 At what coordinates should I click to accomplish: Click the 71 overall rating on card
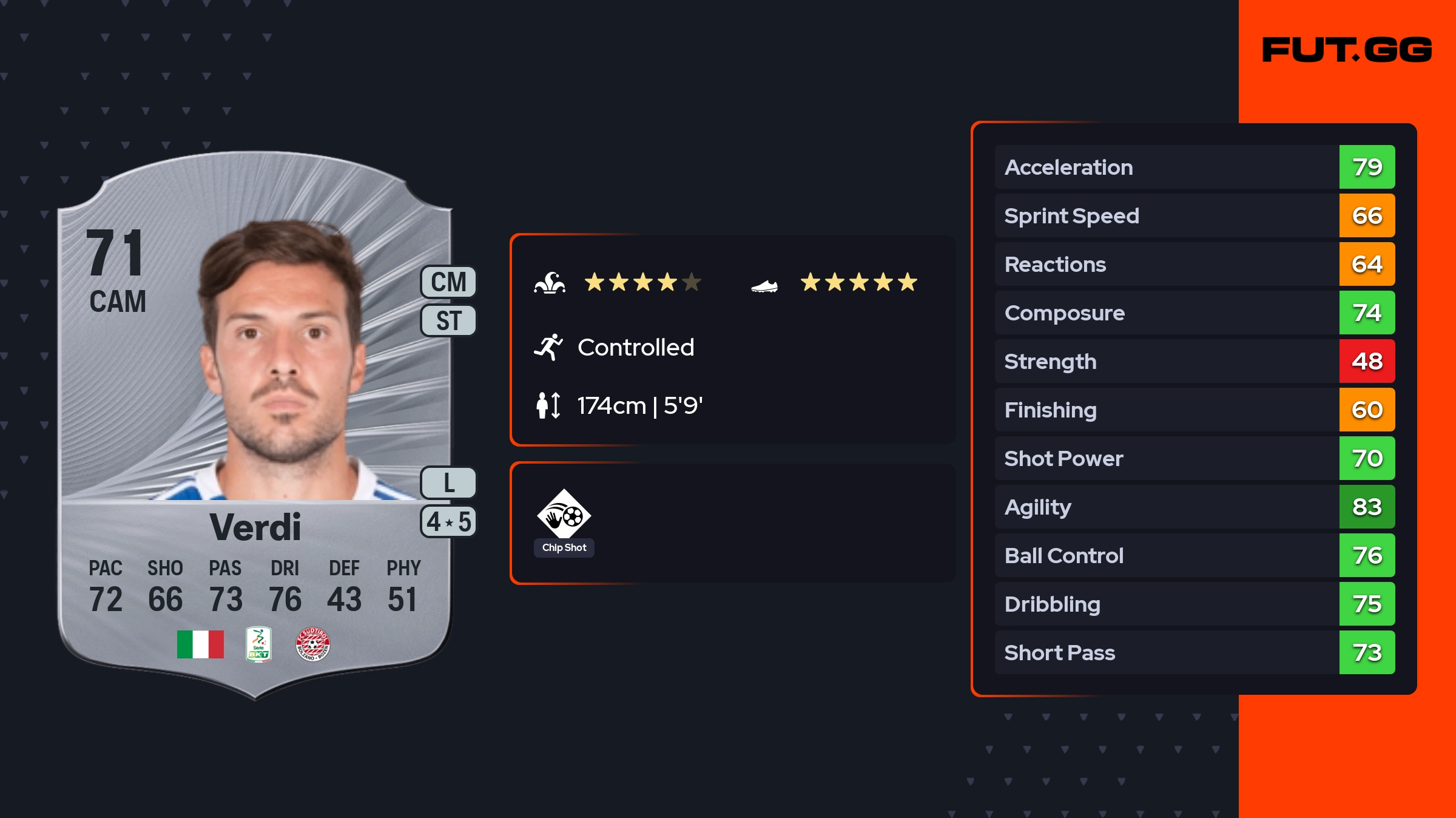tap(115, 252)
